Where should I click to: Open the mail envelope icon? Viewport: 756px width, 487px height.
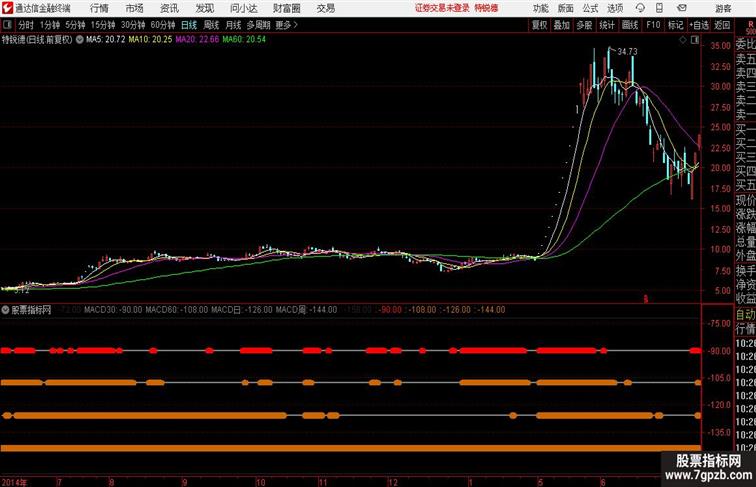[682, 8]
